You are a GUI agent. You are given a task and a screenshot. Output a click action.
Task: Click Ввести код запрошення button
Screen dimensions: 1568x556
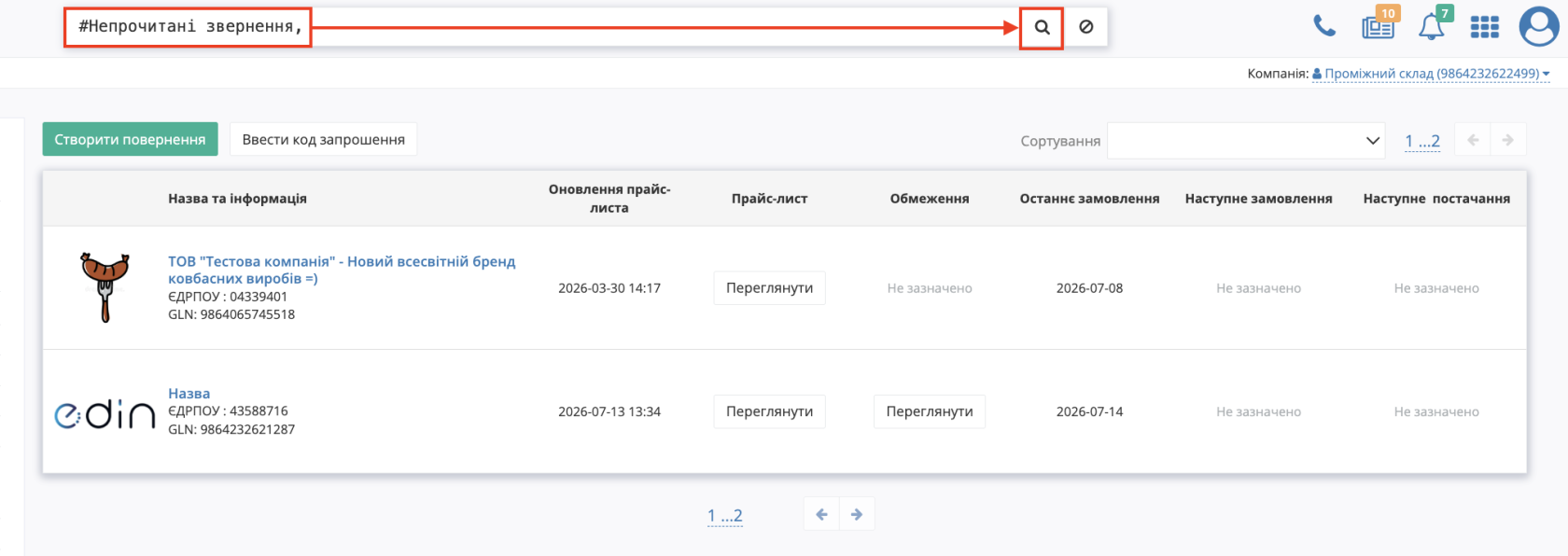click(x=323, y=139)
